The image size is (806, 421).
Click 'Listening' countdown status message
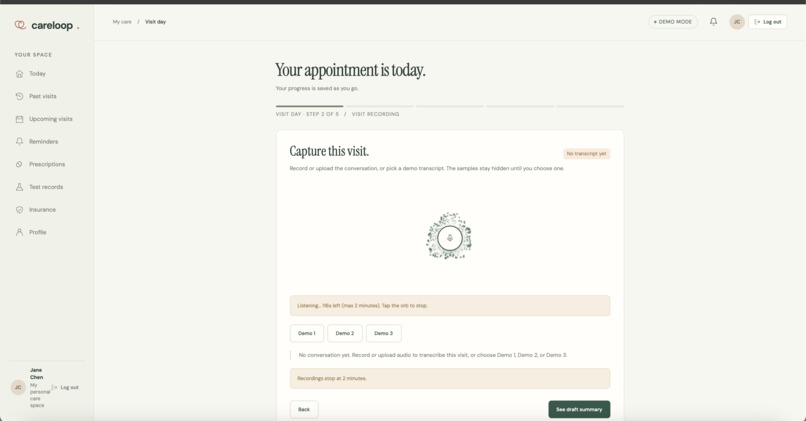[x=450, y=305]
